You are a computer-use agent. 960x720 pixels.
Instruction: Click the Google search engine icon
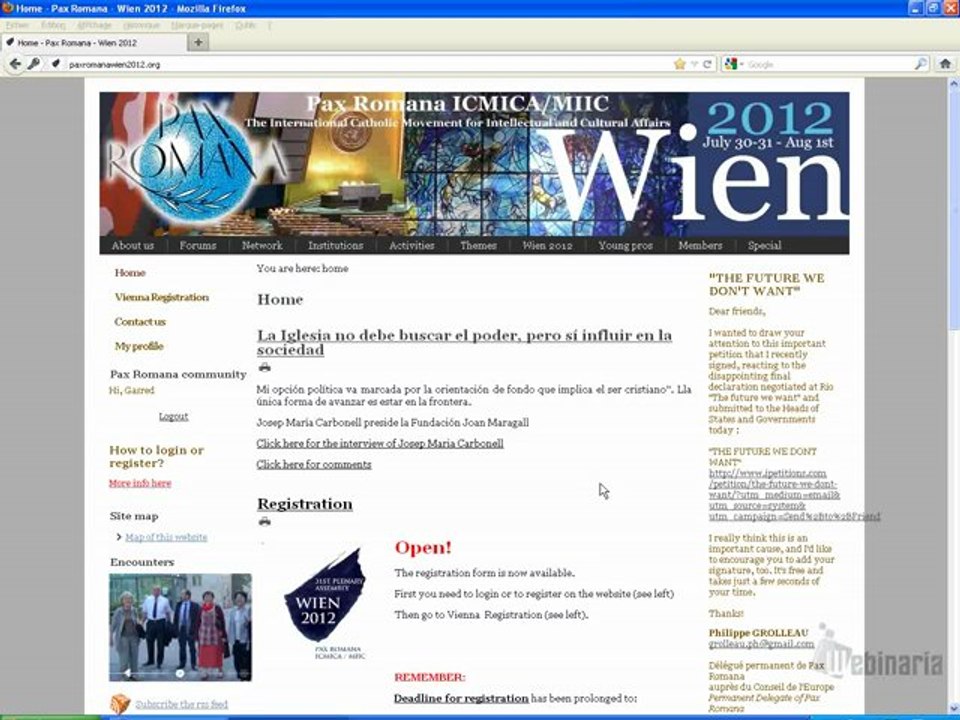click(730, 64)
